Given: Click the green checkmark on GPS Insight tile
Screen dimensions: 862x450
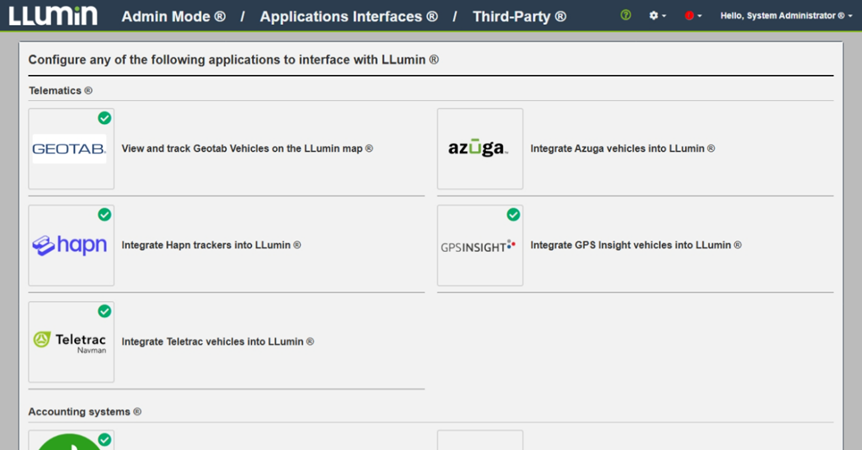Looking at the screenshot, I should [513, 215].
